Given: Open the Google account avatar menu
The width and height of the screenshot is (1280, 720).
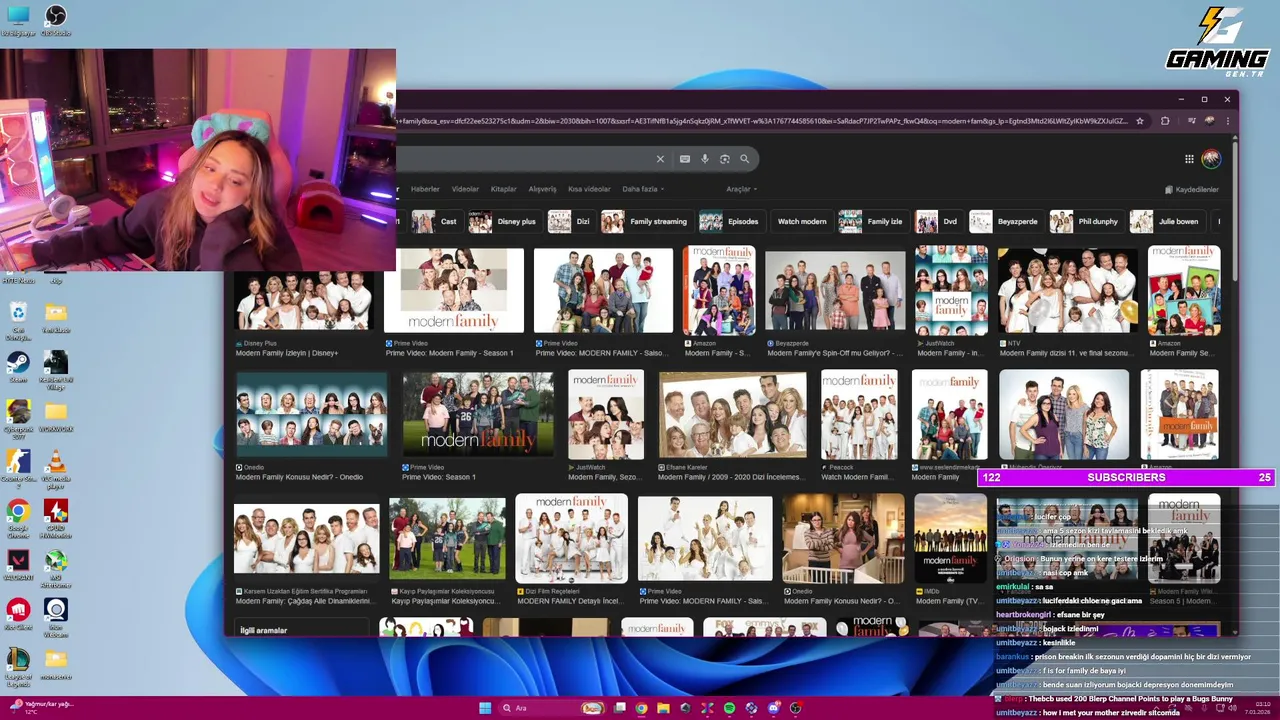Looking at the screenshot, I should click(x=1211, y=159).
